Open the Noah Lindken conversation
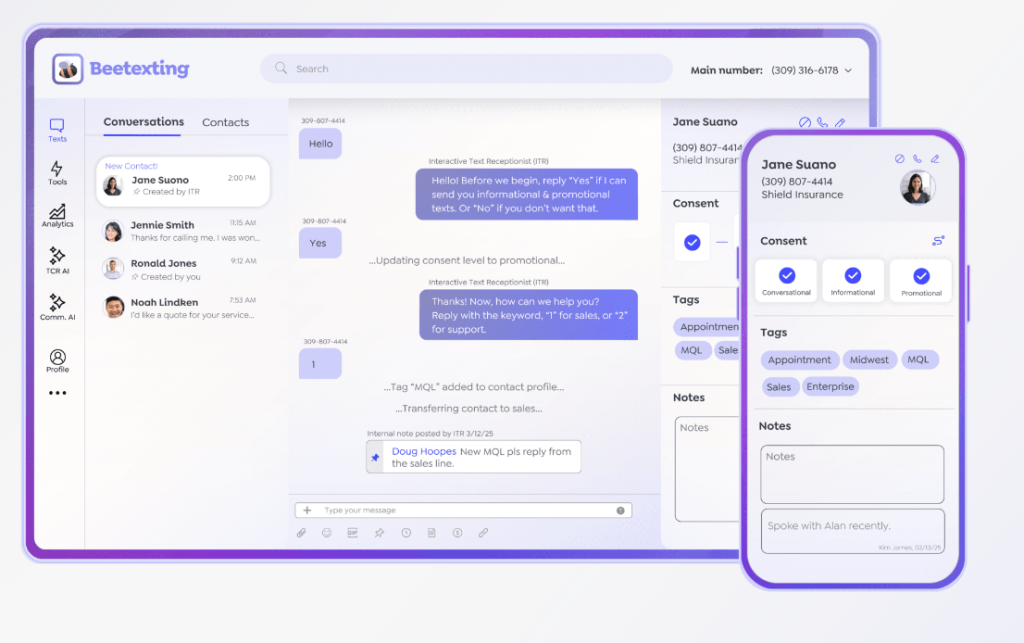 [x=183, y=307]
